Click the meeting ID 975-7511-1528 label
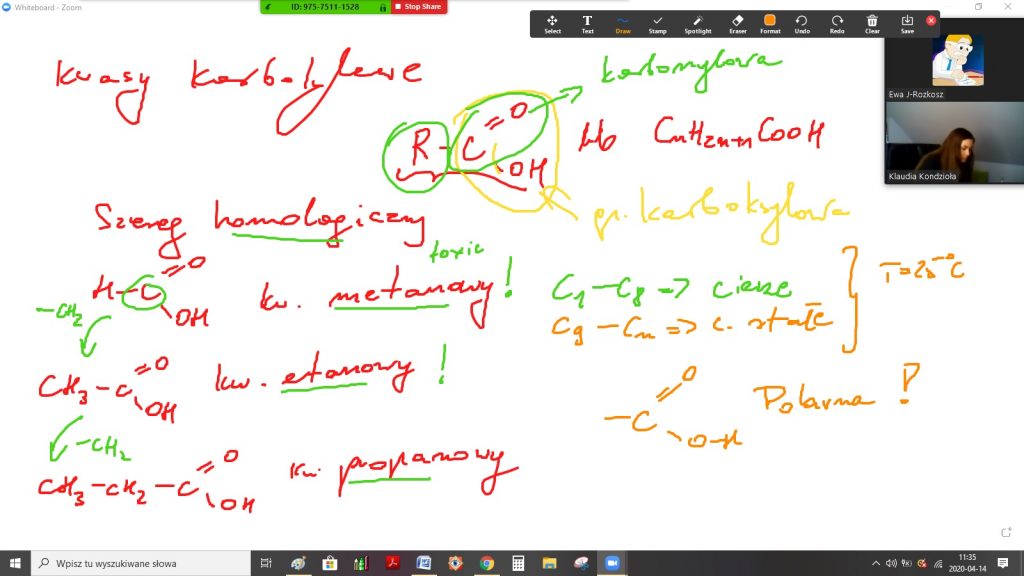This screenshot has width=1024, height=576. coord(325,7)
